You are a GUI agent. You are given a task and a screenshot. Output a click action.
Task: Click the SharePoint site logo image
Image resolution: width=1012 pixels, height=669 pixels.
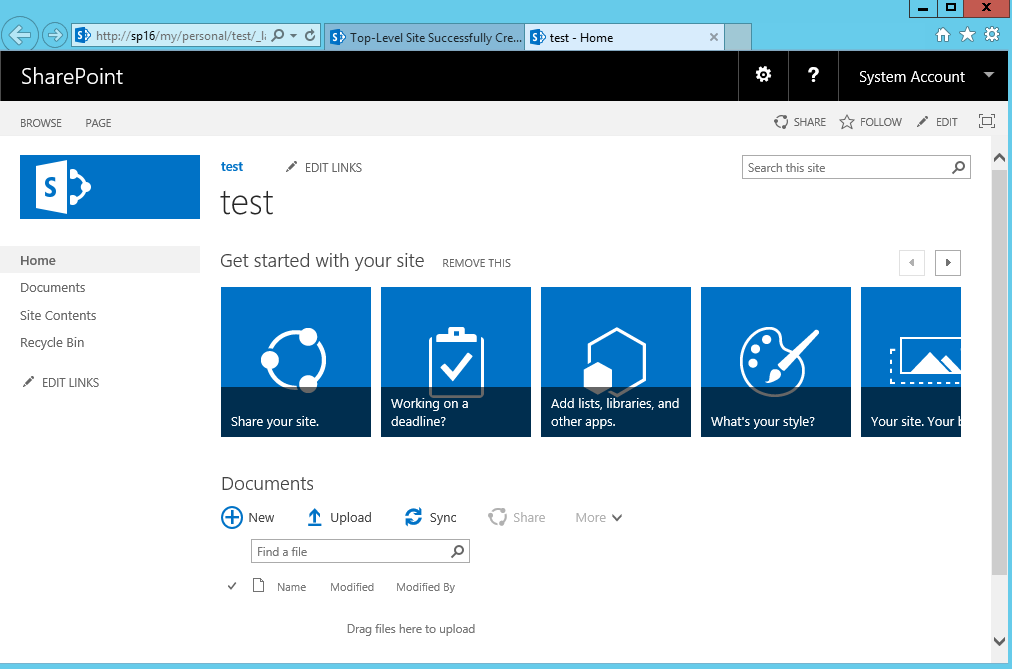click(110, 187)
